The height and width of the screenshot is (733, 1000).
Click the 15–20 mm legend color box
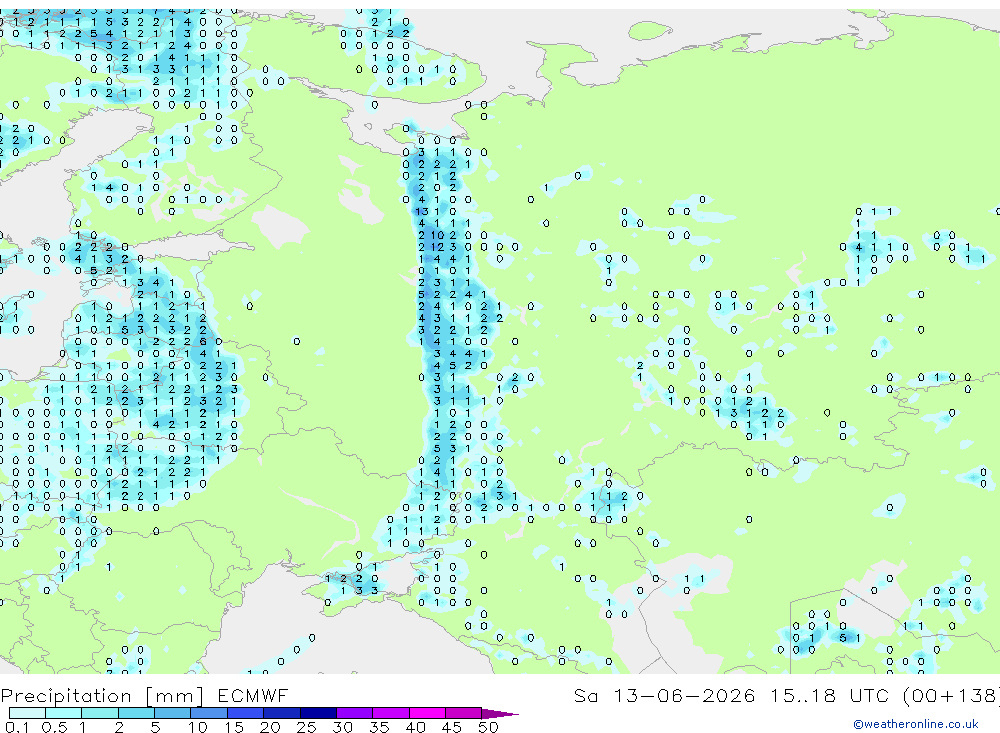tap(246, 713)
